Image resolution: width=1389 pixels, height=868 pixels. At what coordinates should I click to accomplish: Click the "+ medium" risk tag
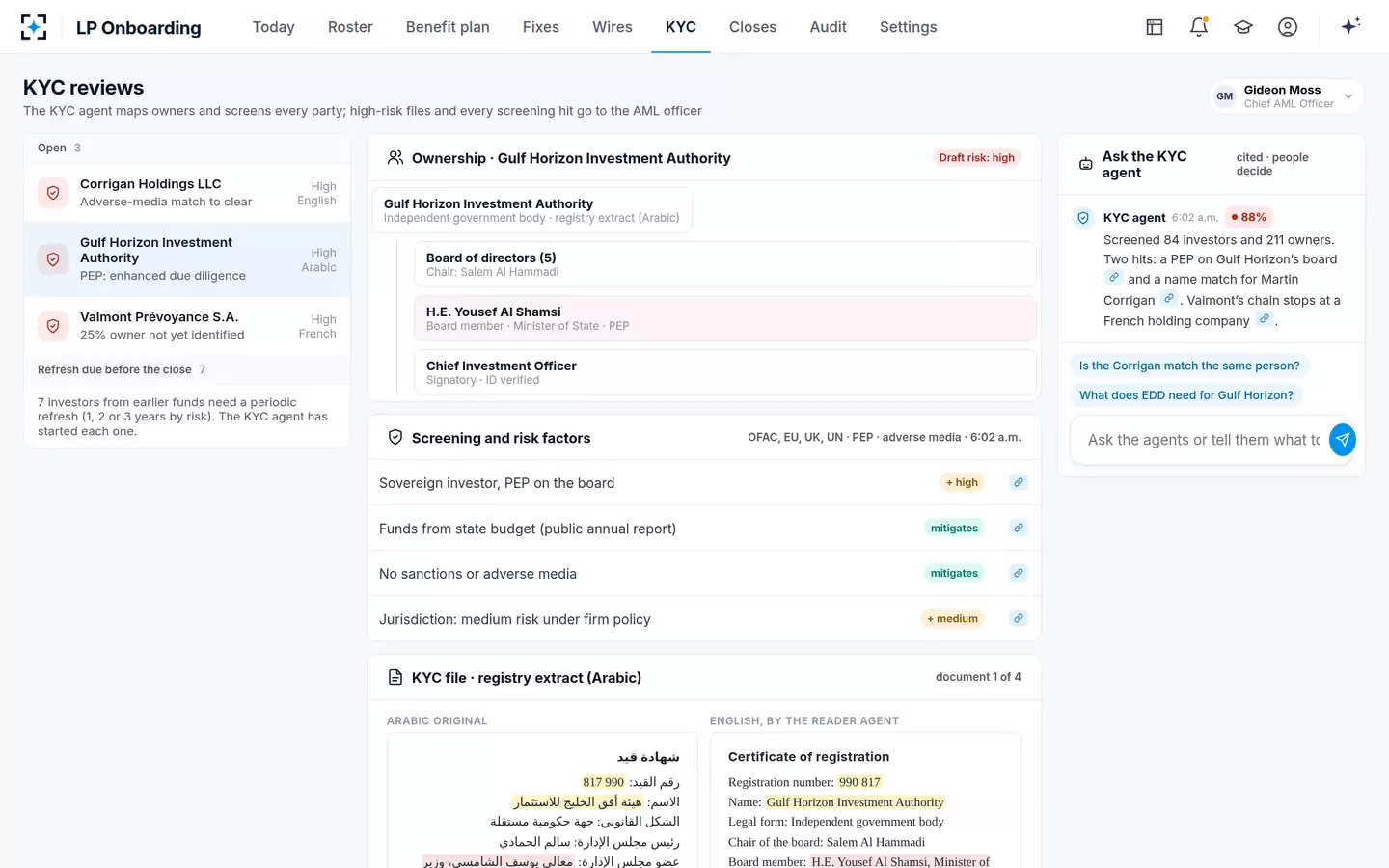point(952,618)
